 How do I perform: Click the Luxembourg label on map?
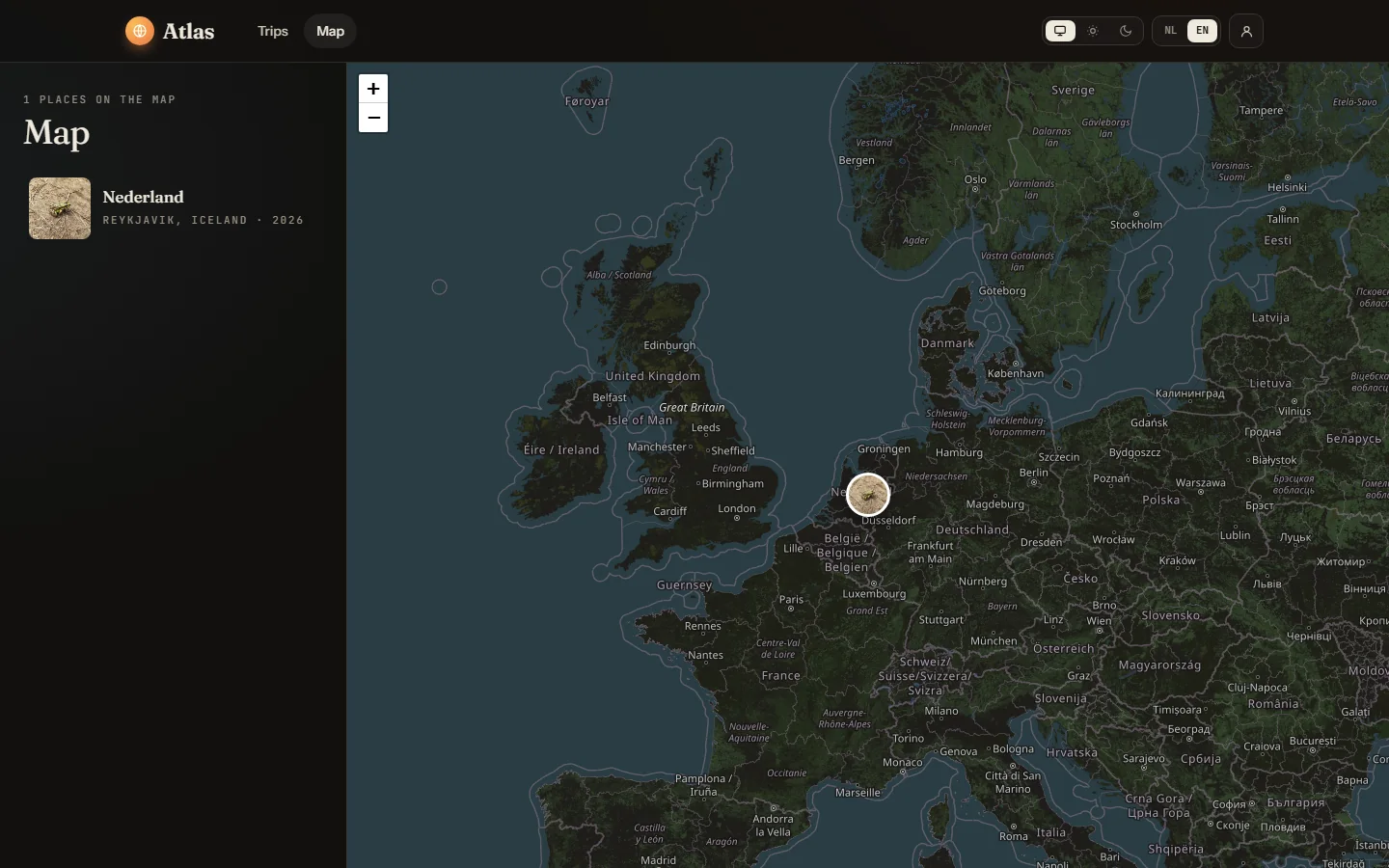(x=874, y=594)
